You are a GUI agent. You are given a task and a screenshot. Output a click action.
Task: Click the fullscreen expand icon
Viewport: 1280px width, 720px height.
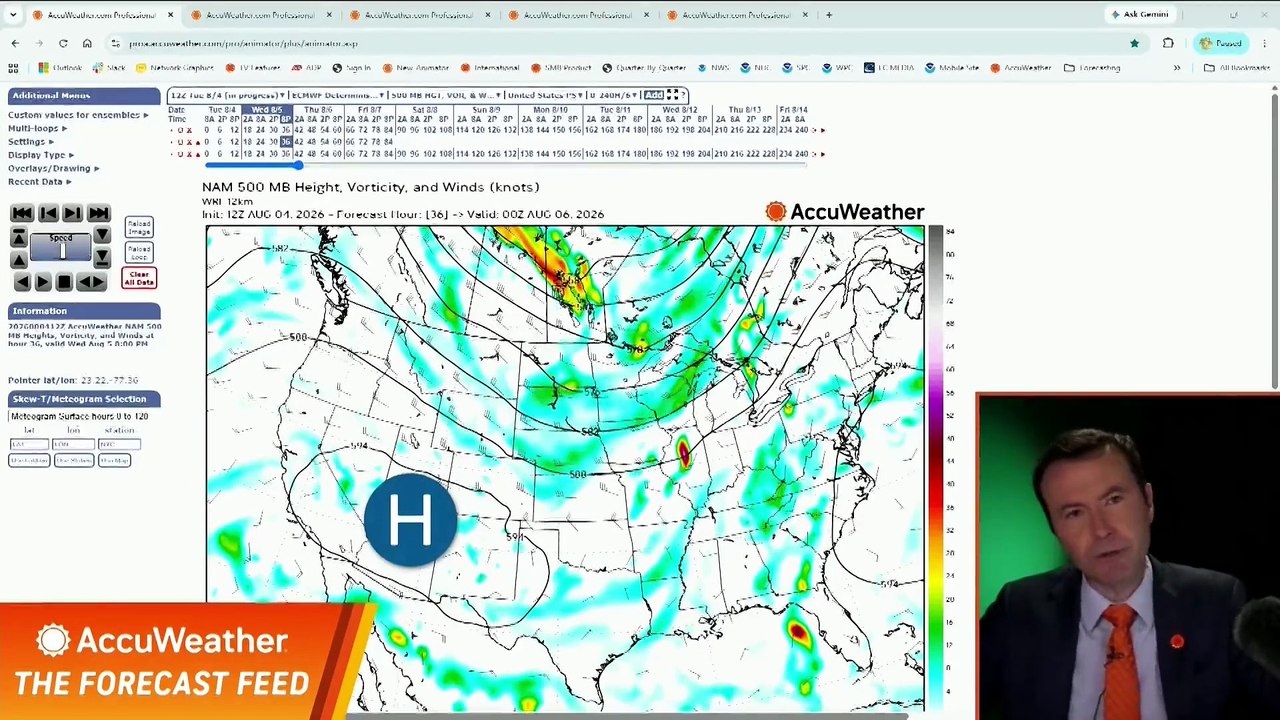click(672, 95)
